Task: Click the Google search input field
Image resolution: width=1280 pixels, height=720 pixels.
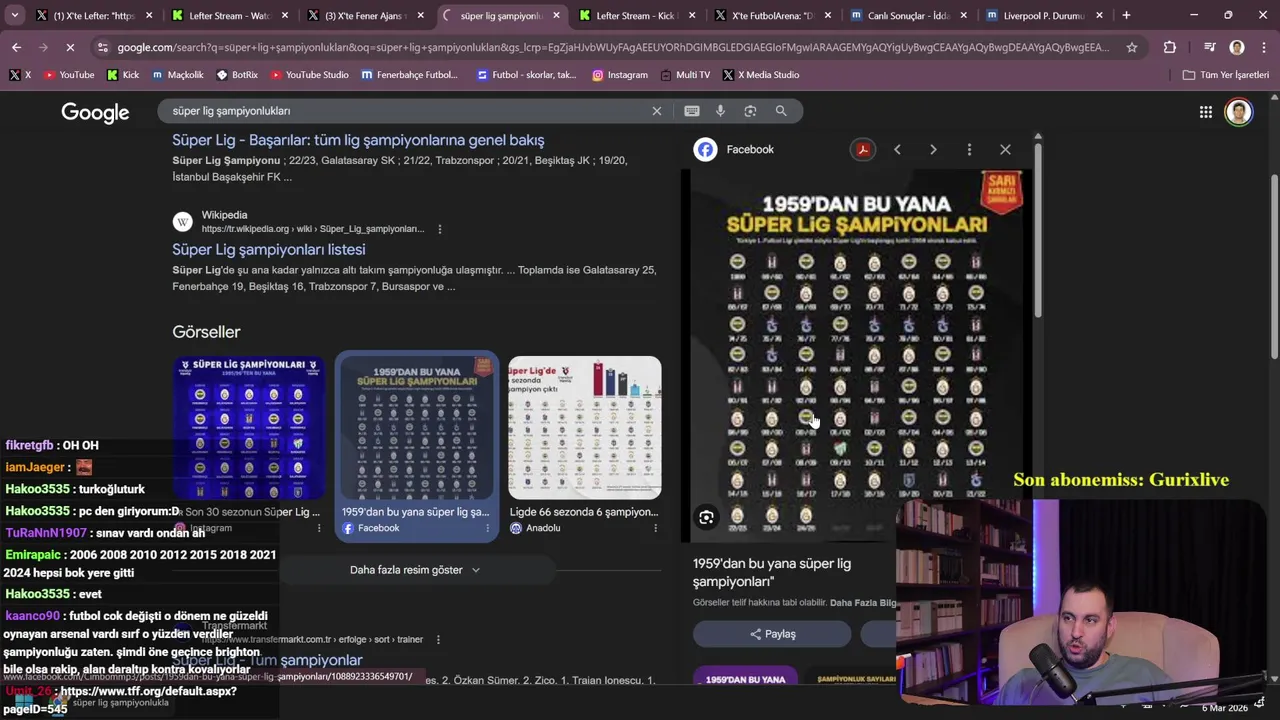Action: [x=405, y=111]
